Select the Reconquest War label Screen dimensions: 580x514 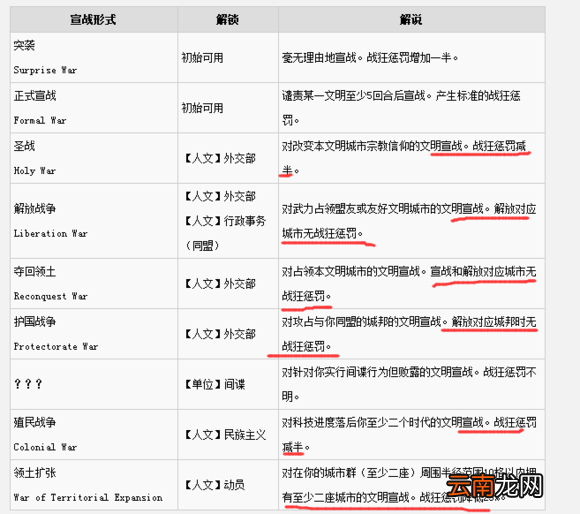tap(51, 296)
